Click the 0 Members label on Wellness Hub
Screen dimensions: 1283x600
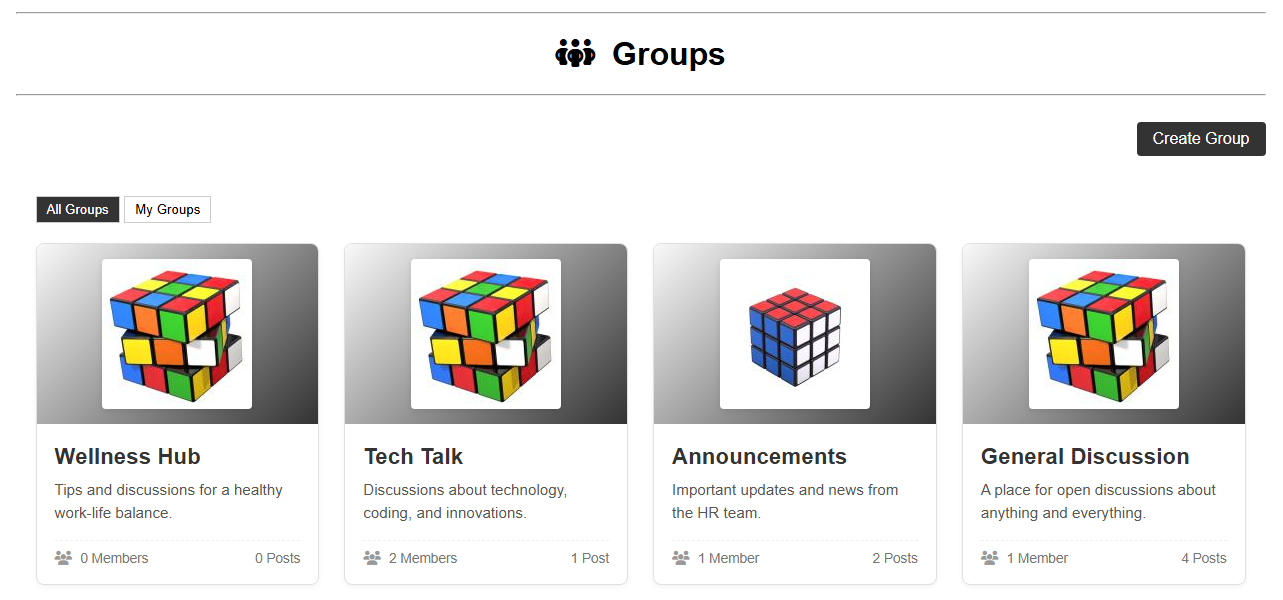tap(114, 558)
